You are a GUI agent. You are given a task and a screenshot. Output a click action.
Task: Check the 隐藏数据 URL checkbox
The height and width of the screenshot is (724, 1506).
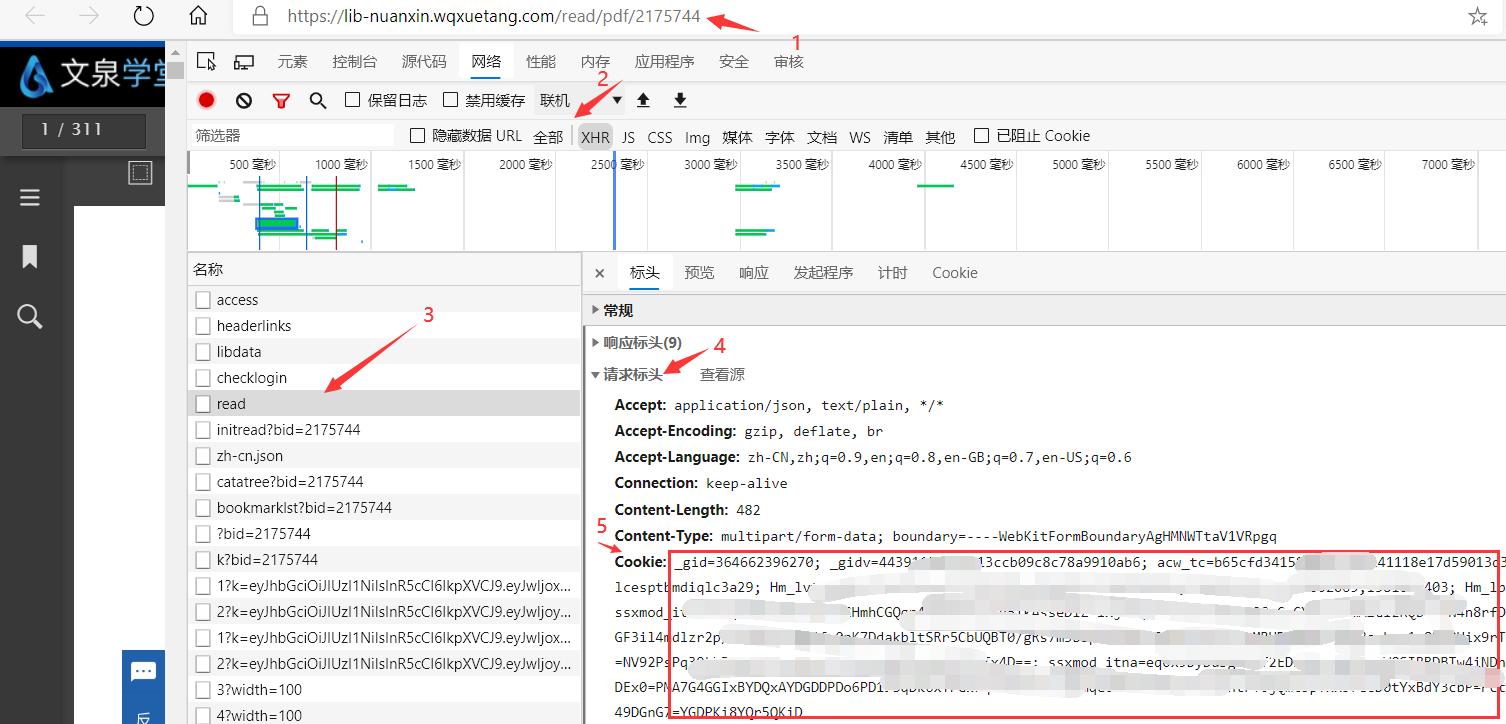(x=417, y=136)
